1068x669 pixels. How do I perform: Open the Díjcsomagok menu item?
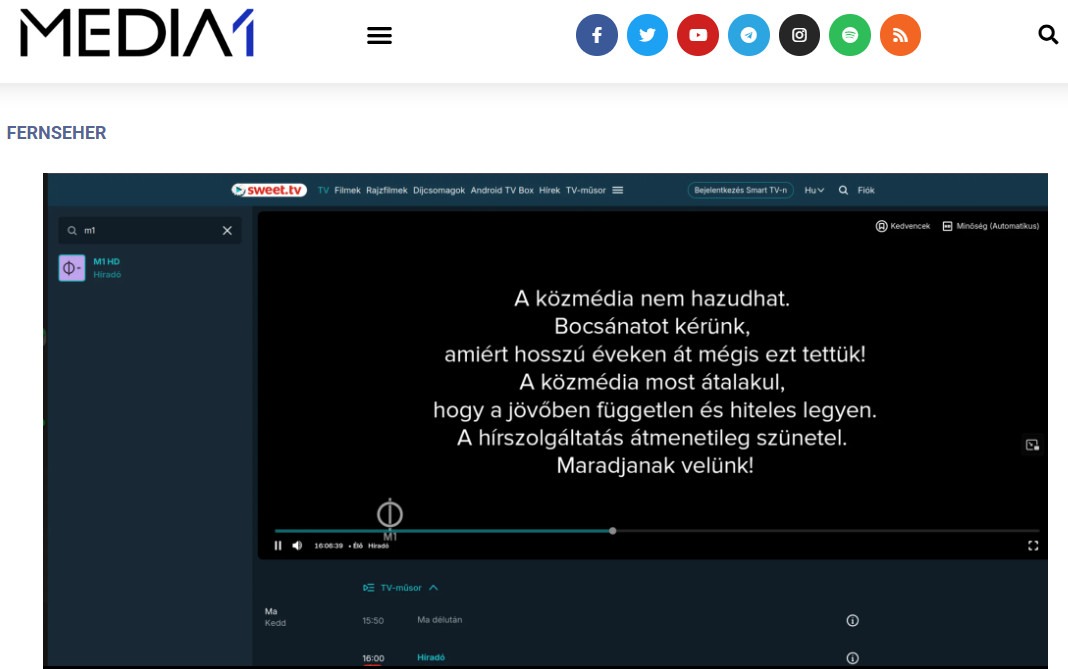tap(439, 191)
